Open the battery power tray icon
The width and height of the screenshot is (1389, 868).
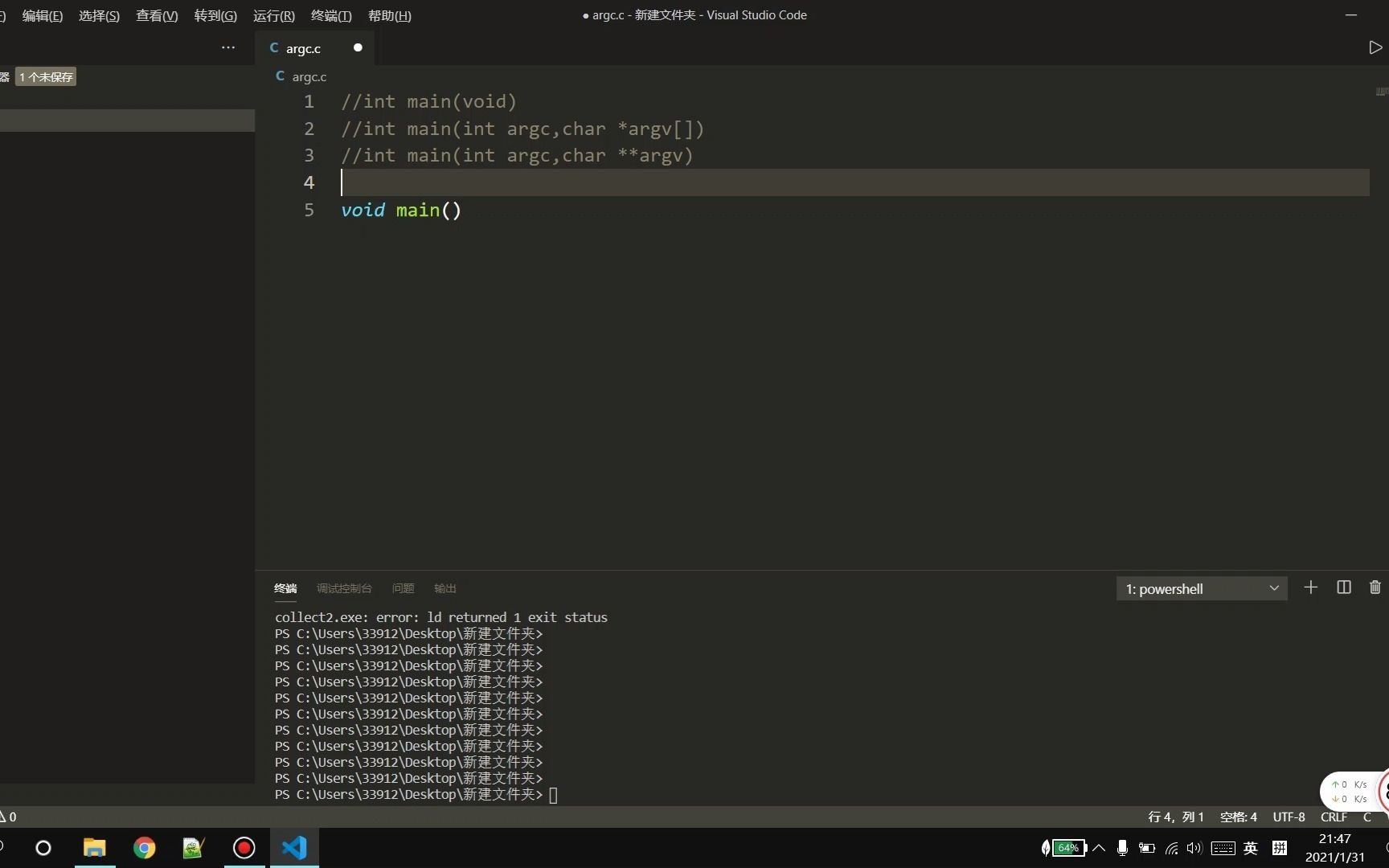tap(1147, 848)
